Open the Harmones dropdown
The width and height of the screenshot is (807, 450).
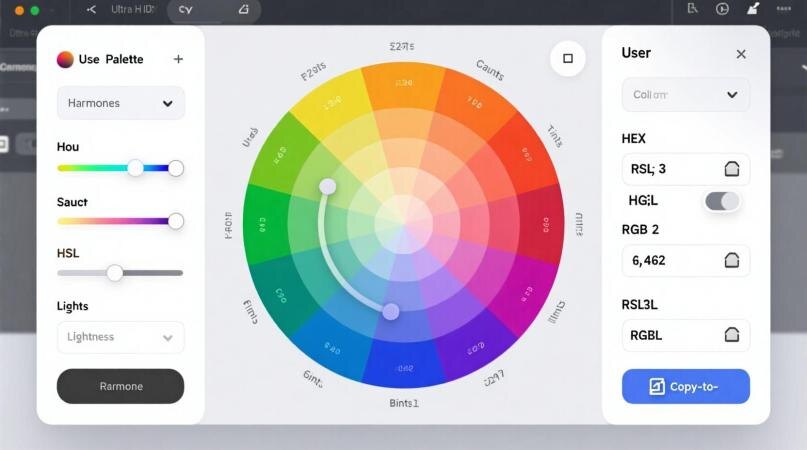(120, 103)
